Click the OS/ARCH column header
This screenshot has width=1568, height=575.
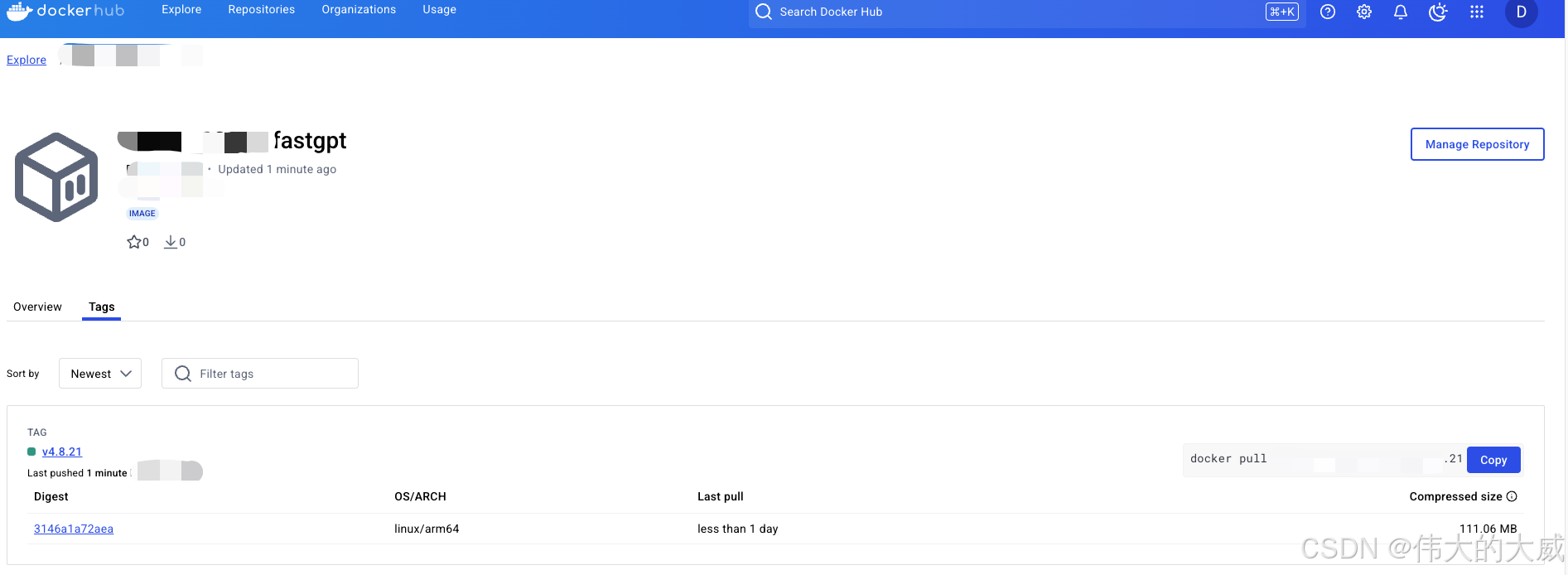point(420,496)
